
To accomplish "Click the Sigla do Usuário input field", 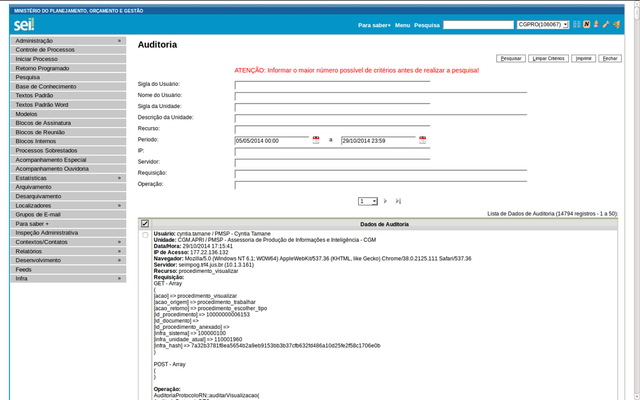I will pos(332,84).
